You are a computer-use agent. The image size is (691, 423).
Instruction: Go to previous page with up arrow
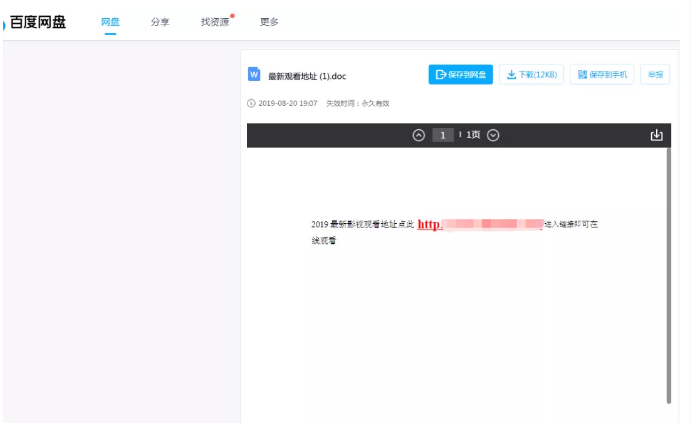tap(419, 135)
